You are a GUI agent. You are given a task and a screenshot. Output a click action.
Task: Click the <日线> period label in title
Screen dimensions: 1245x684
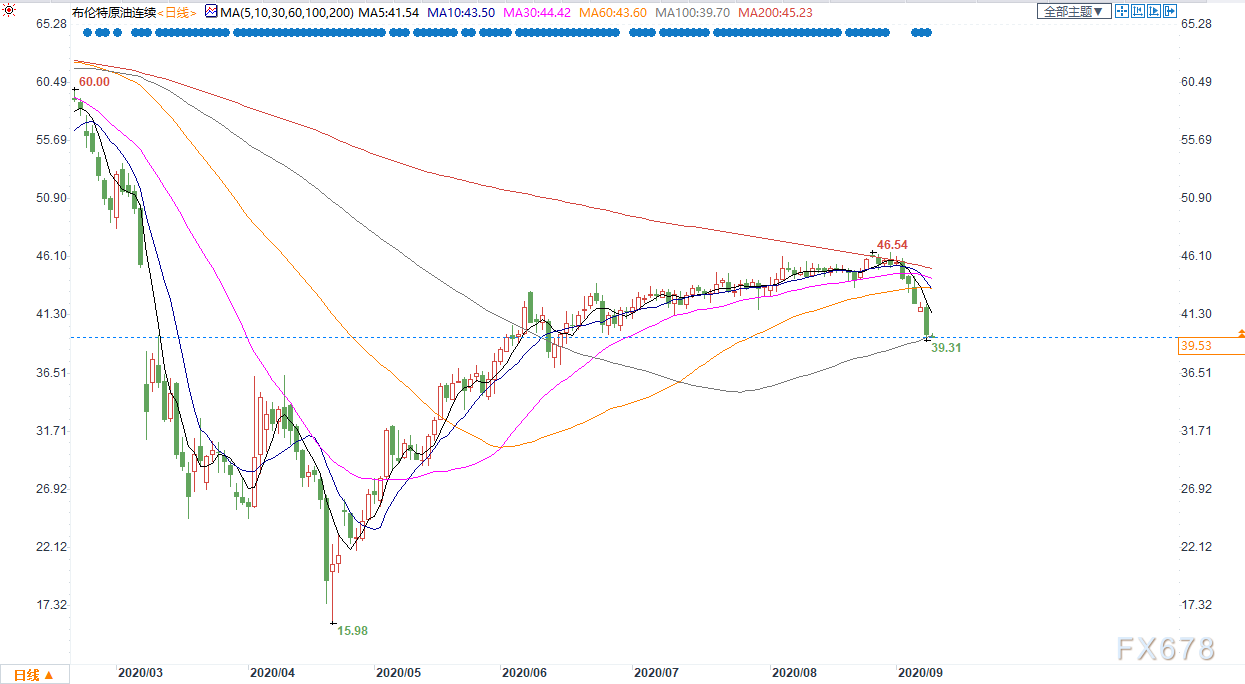(177, 12)
